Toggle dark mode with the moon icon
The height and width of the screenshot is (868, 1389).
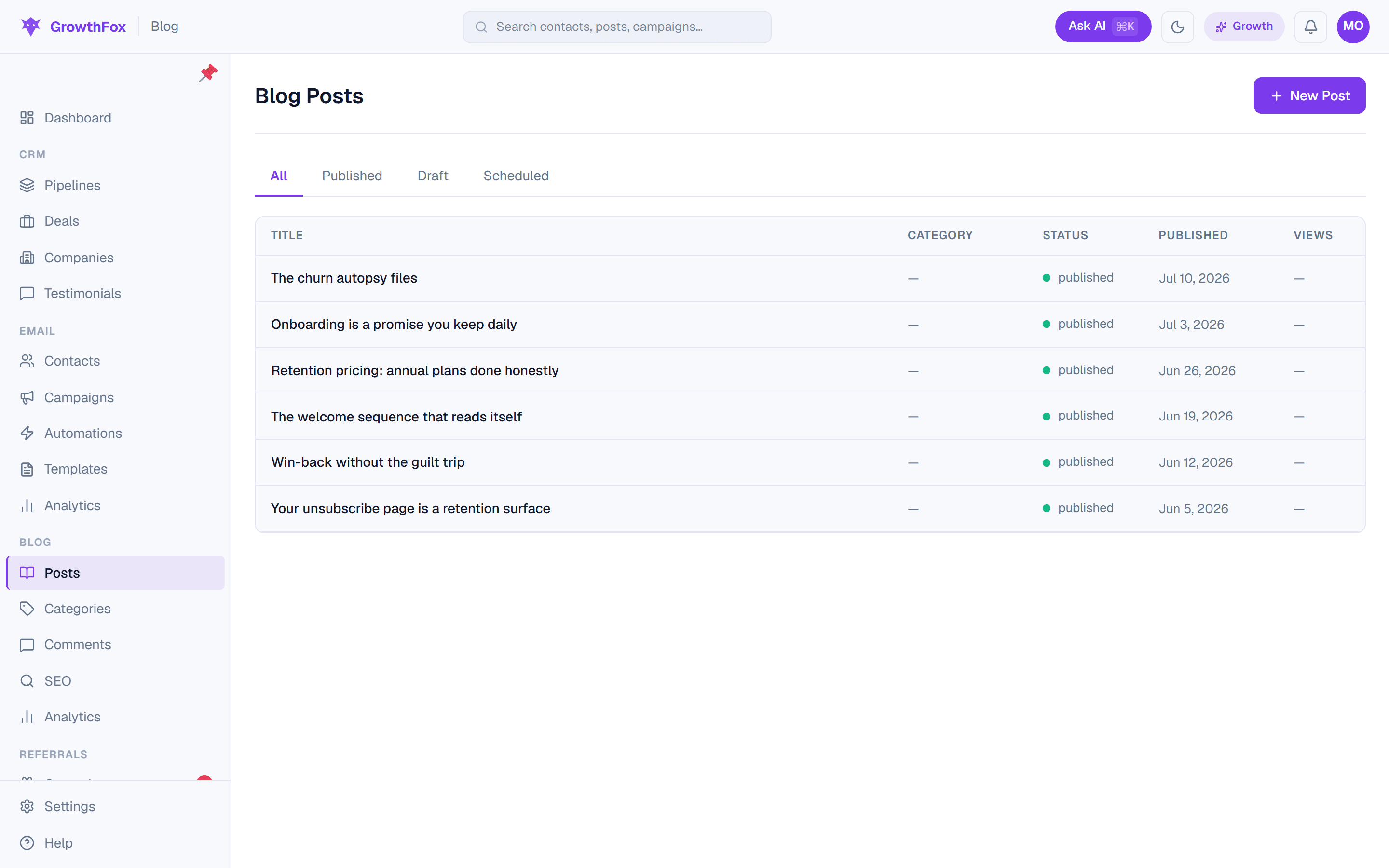click(1177, 27)
